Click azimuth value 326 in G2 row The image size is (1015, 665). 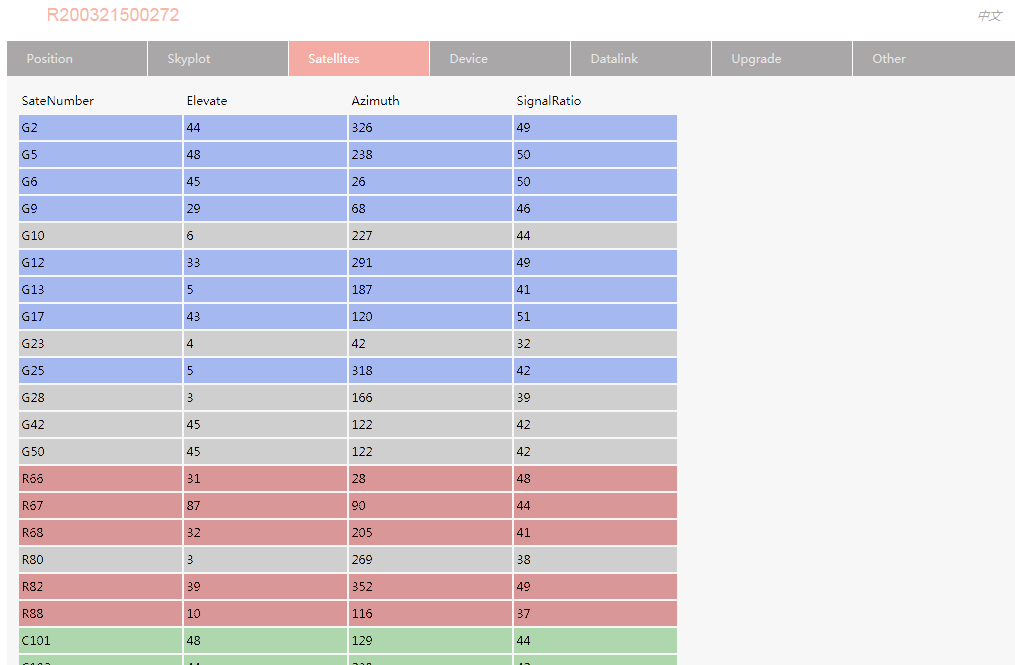coord(430,128)
